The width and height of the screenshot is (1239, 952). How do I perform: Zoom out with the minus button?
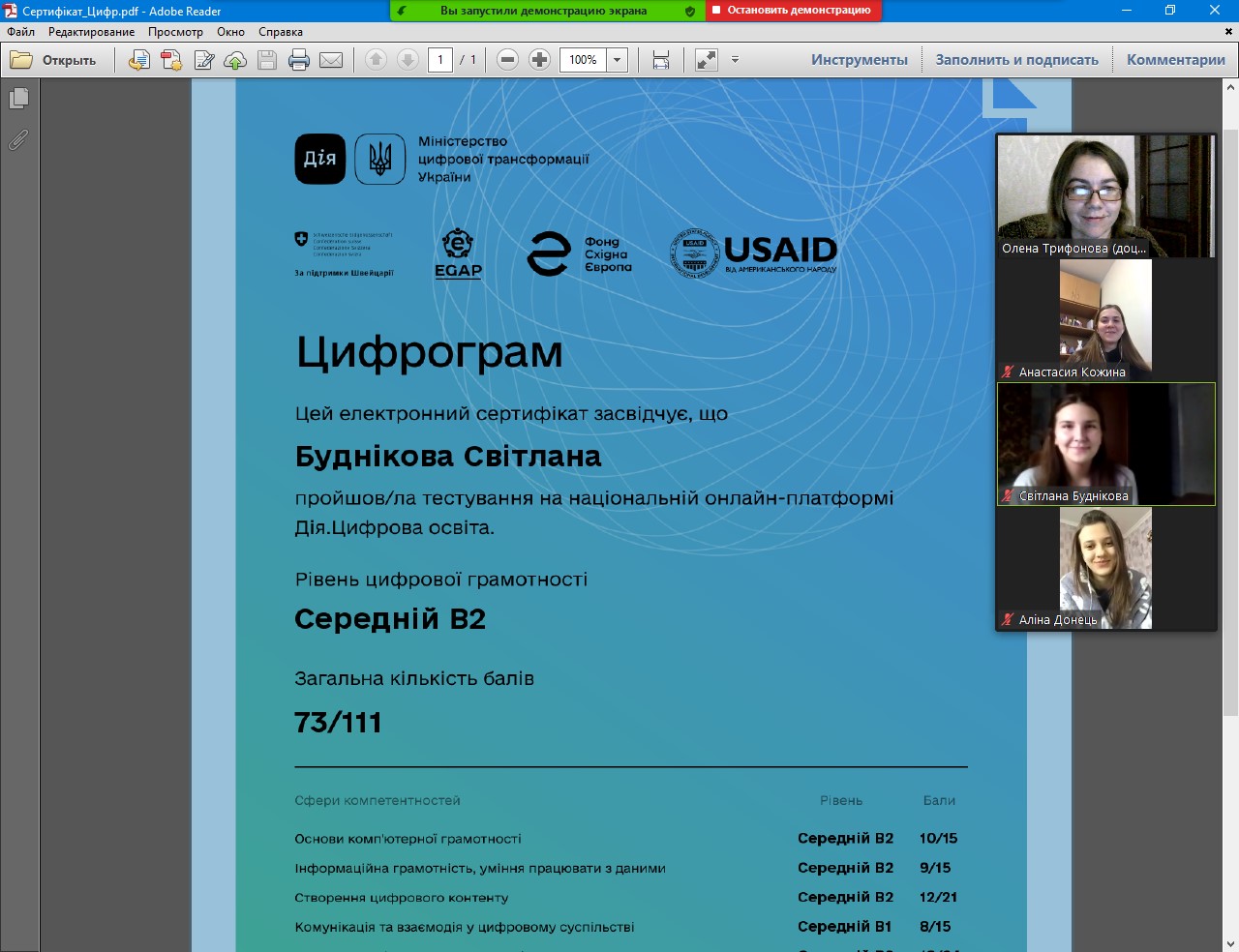[507, 60]
